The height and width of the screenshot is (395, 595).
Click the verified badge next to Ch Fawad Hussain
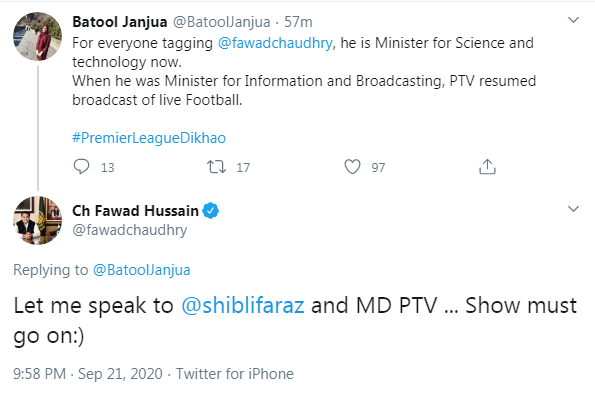point(211,211)
